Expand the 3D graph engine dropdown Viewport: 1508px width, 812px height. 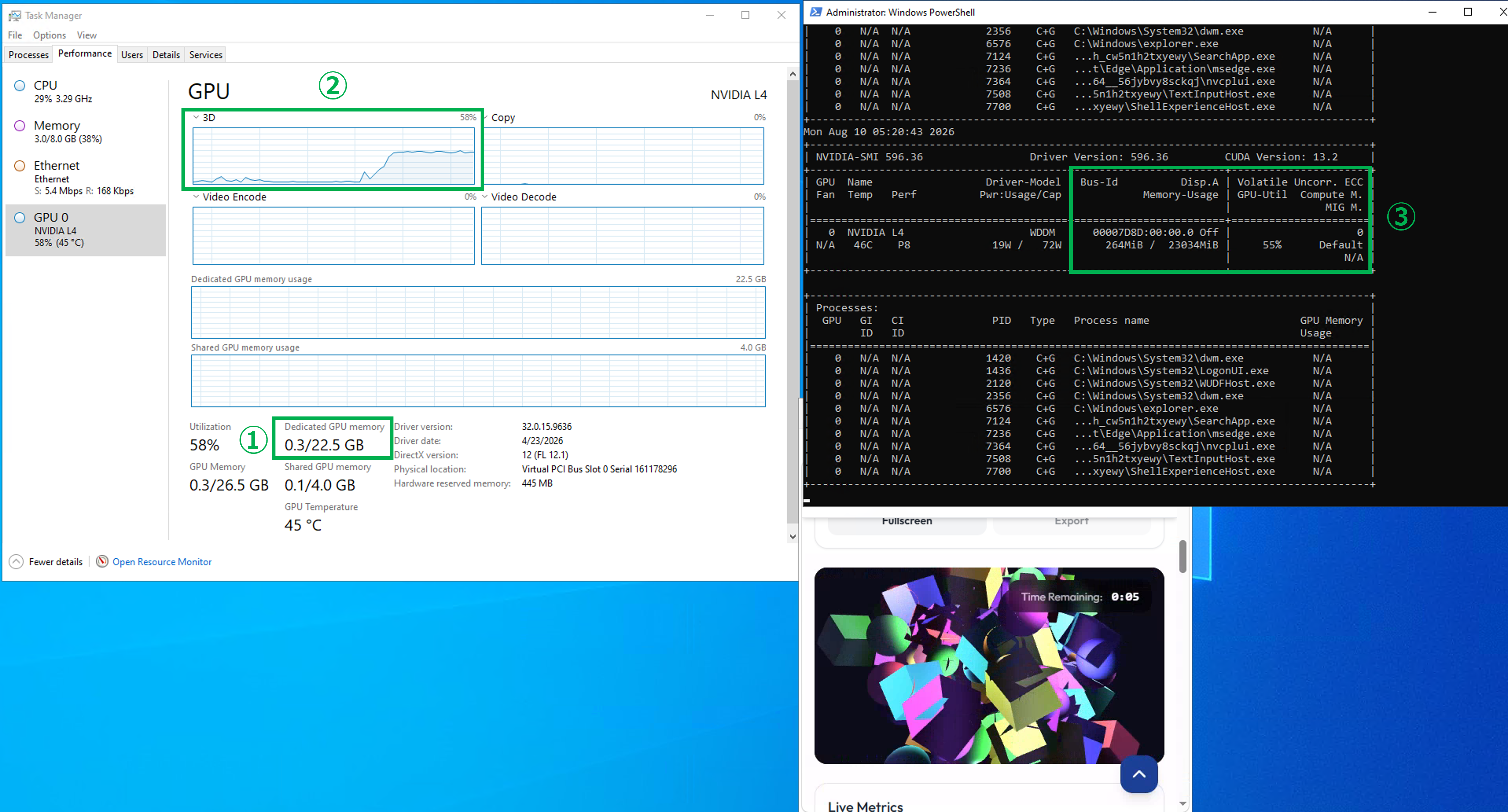pyautogui.click(x=196, y=117)
